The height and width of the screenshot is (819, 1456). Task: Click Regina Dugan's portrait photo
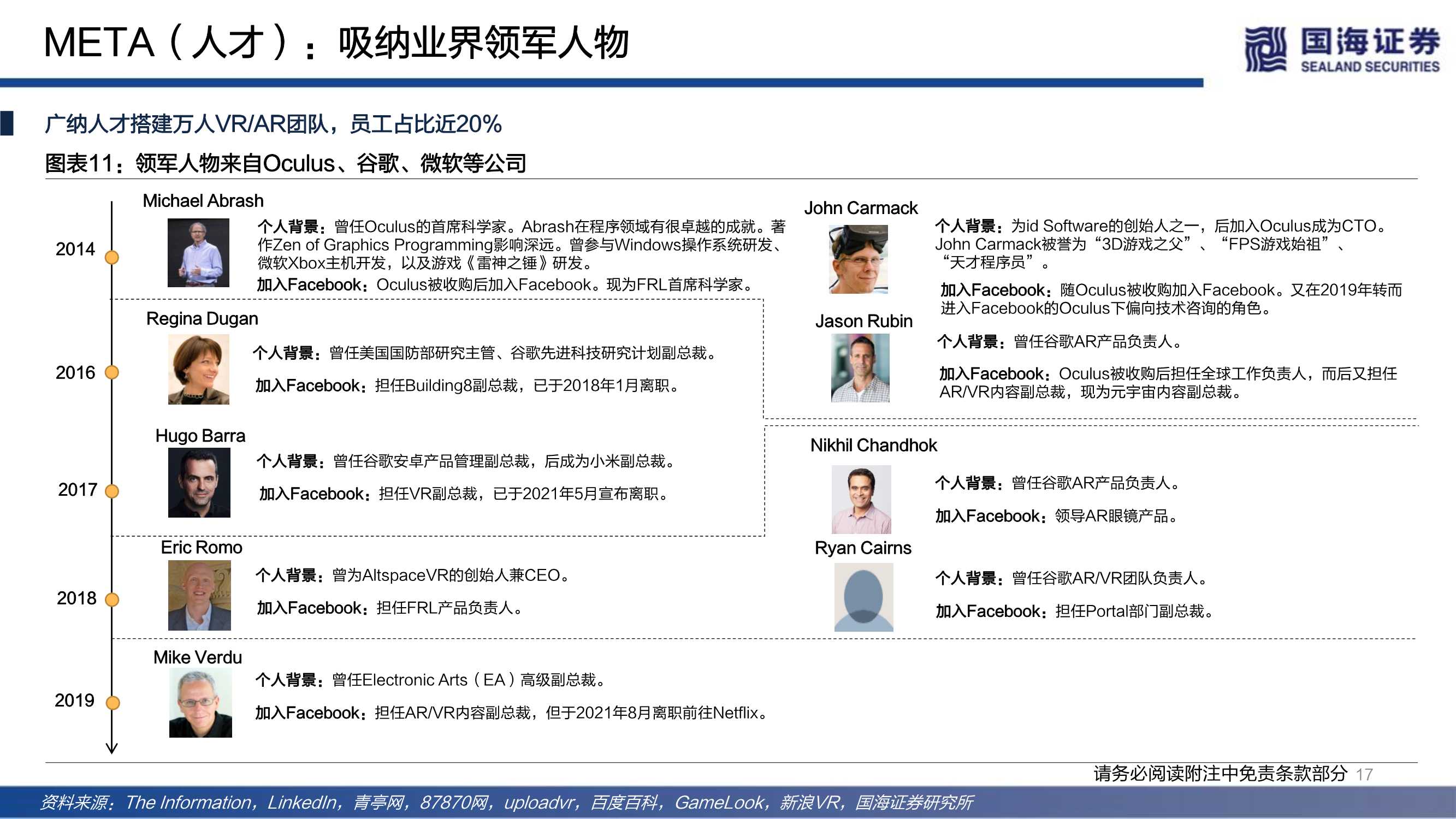[198, 369]
